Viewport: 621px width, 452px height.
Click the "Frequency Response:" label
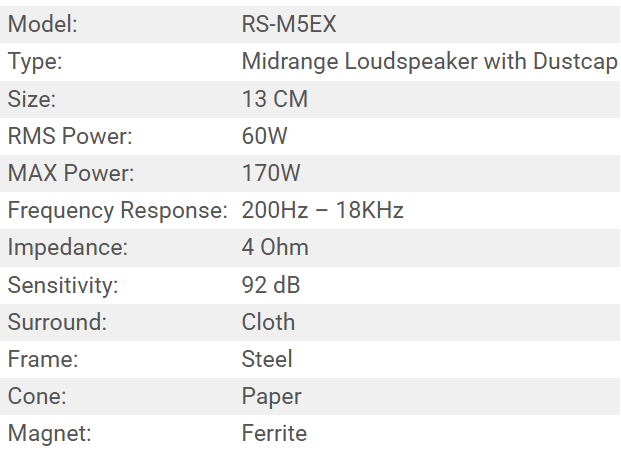tap(118, 211)
